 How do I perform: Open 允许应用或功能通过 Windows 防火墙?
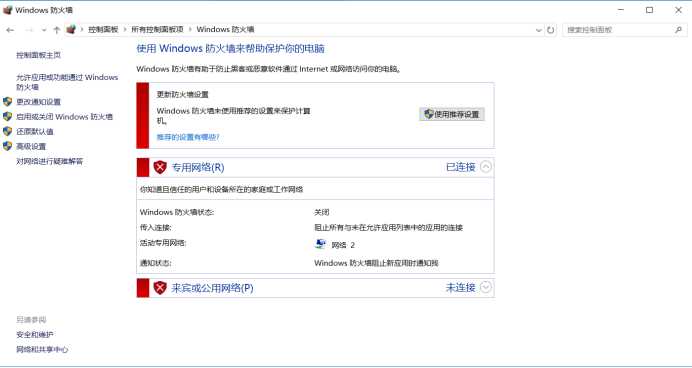[67, 82]
